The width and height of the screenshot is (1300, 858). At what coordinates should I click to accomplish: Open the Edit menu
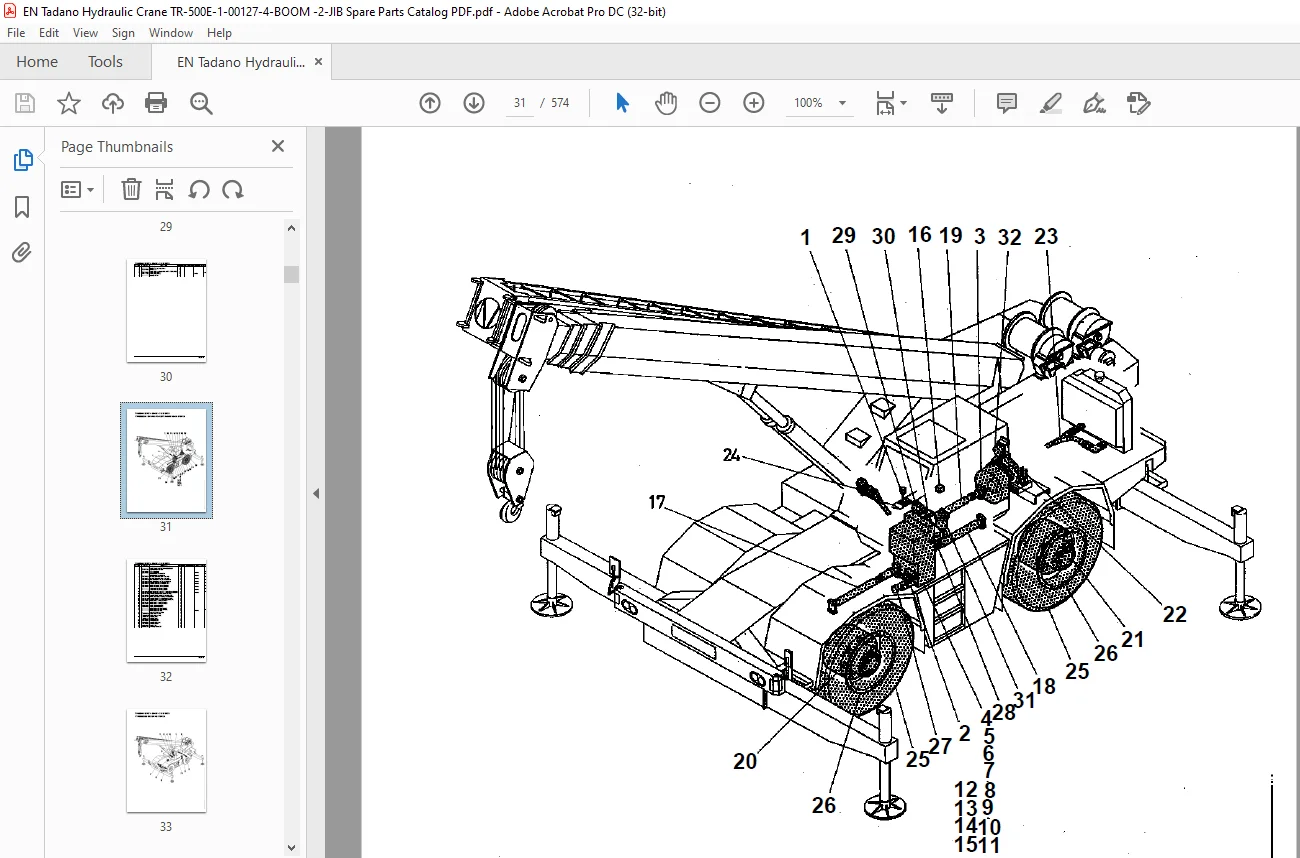coord(49,33)
